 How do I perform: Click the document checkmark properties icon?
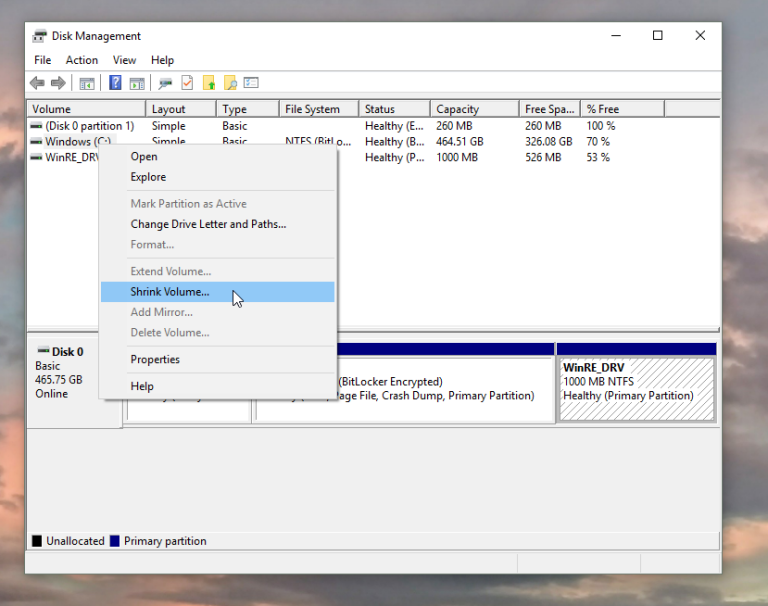187,83
